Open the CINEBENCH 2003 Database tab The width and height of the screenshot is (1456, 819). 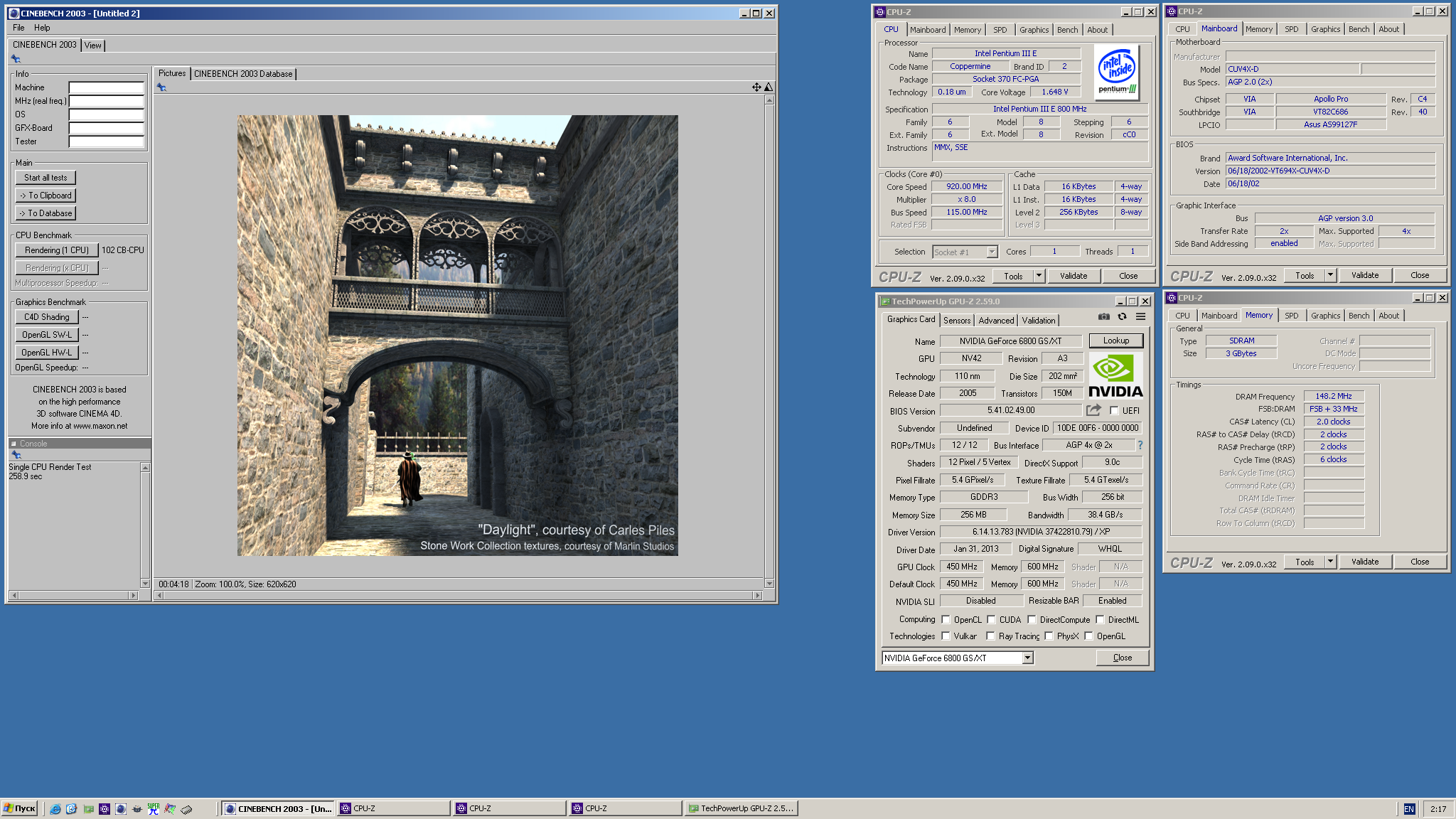click(x=243, y=74)
